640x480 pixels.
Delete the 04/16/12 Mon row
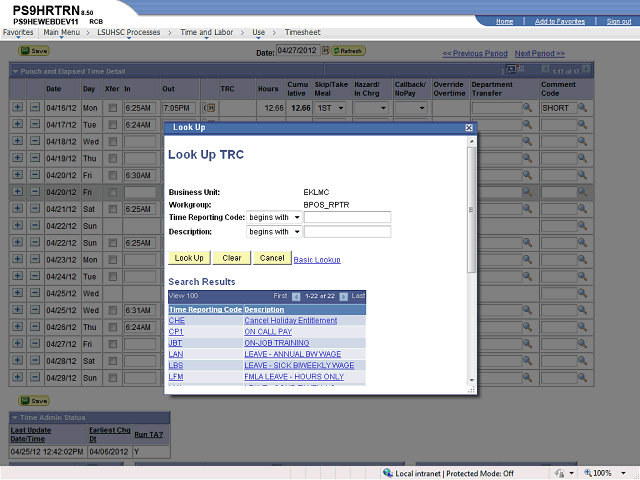coord(35,107)
